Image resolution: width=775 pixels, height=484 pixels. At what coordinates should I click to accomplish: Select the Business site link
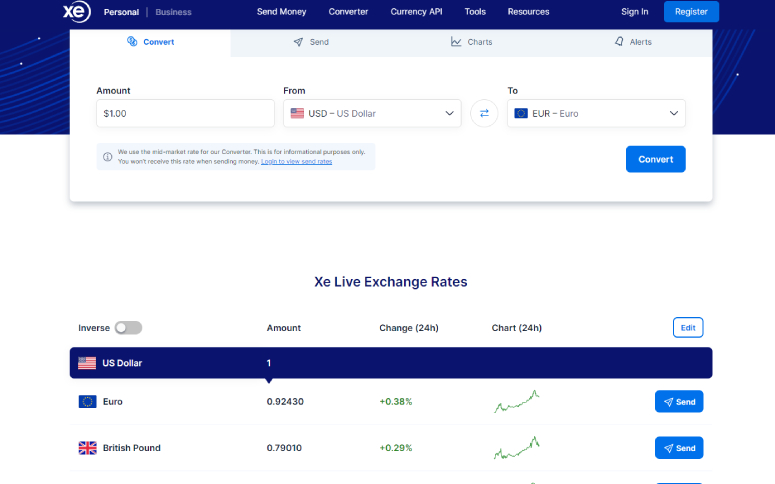coord(173,12)
